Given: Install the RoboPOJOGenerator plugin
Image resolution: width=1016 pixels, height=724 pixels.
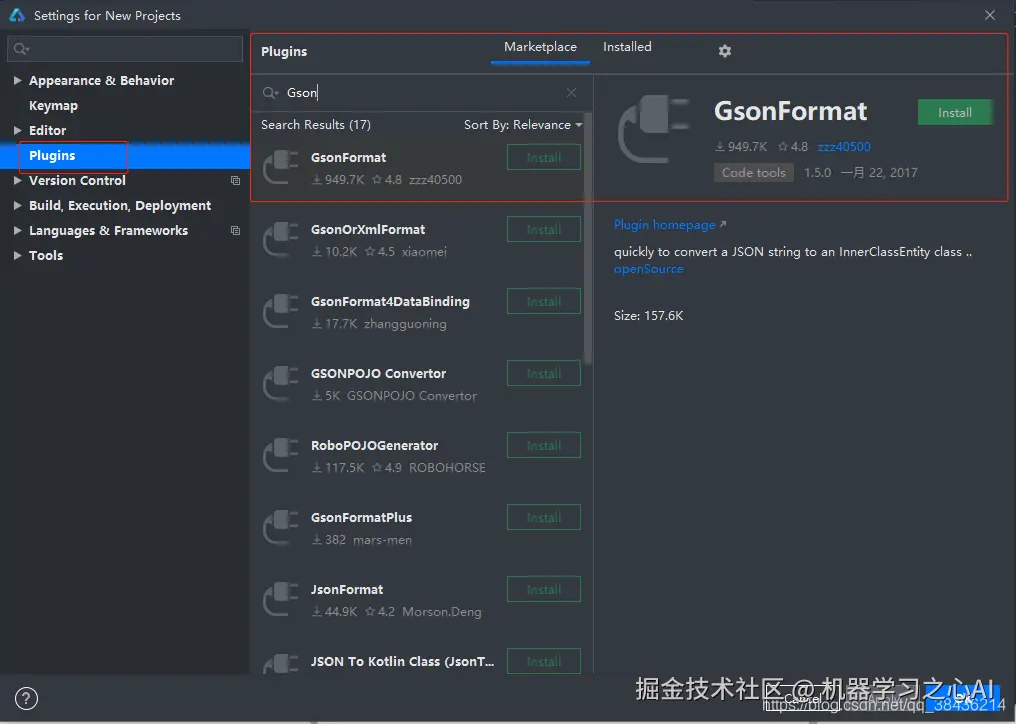Looking at the screenshot, I should [544, 445].
